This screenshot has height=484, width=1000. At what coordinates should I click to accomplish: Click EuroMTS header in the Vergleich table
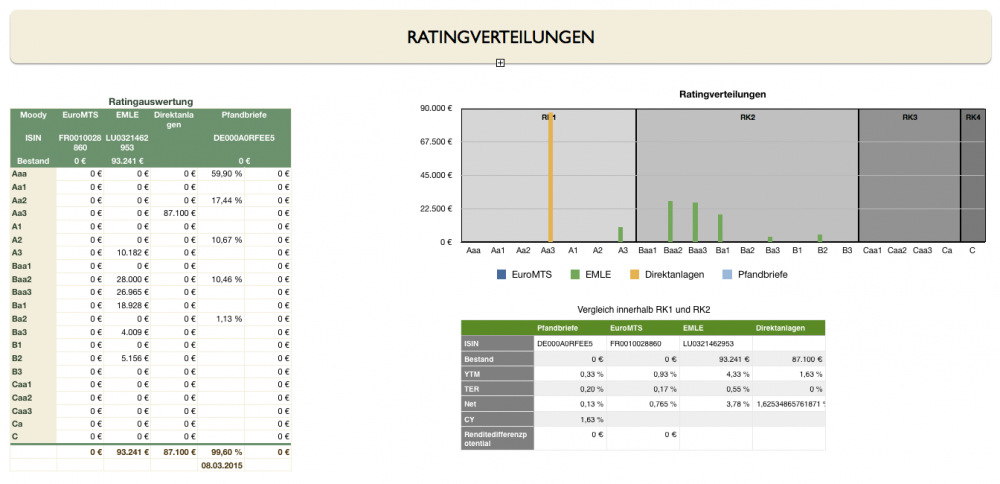pyautogui.click(x=643, y=328)
